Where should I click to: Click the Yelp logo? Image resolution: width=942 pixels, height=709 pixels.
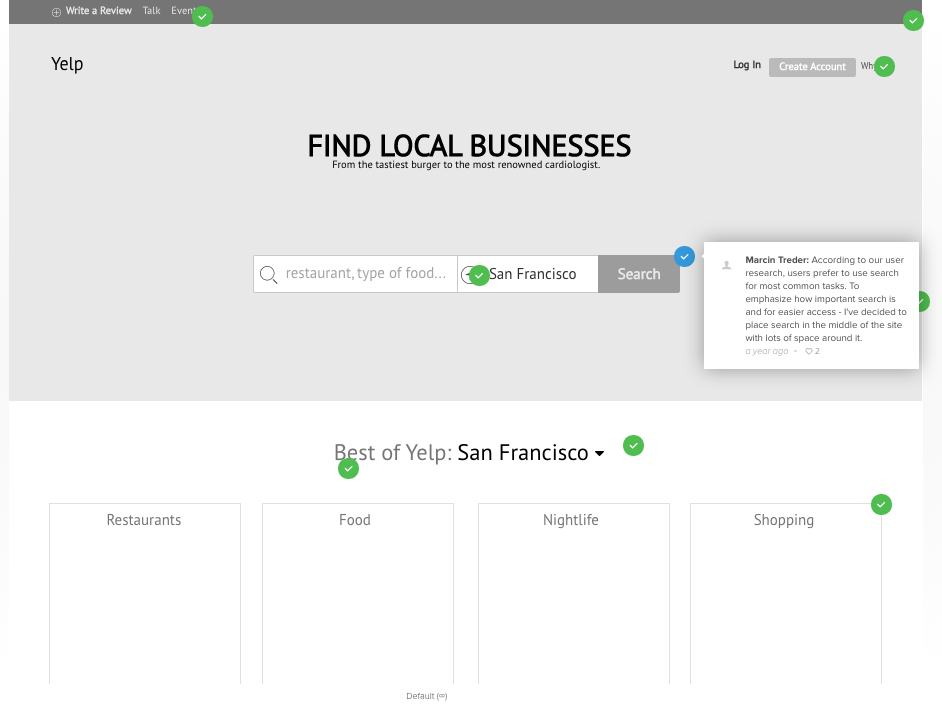[67, 64]
